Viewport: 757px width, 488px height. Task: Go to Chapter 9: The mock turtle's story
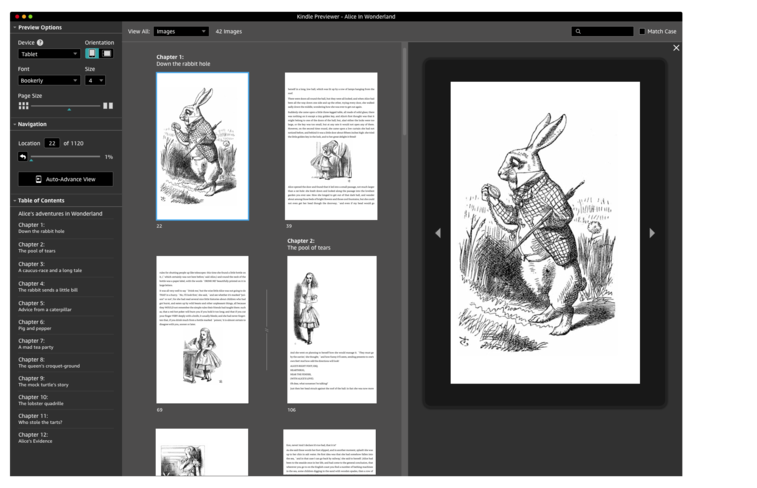tap(43, 382)
